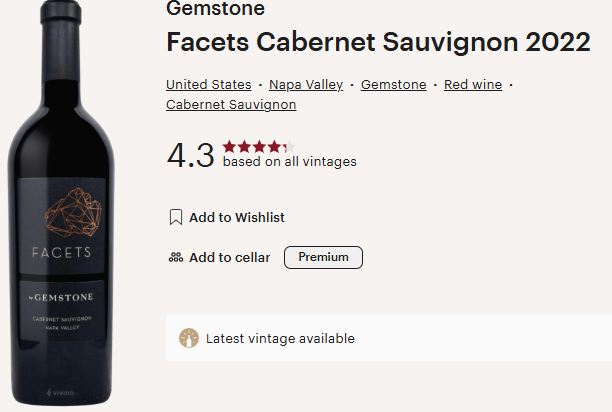
Task: Select the Add to Wishlist text
Action: 237,217
